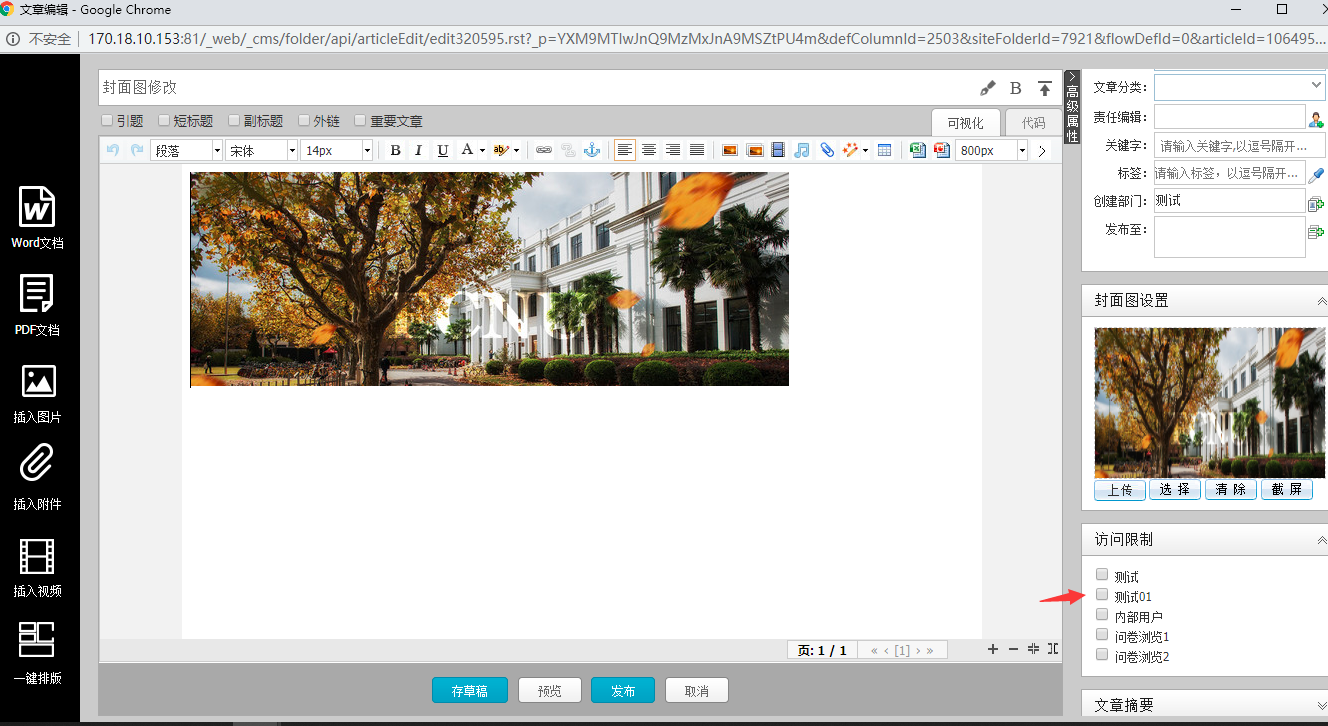
Task: Click the 发布 publish button
Action: pyautogui.click(x=622, y=690)
